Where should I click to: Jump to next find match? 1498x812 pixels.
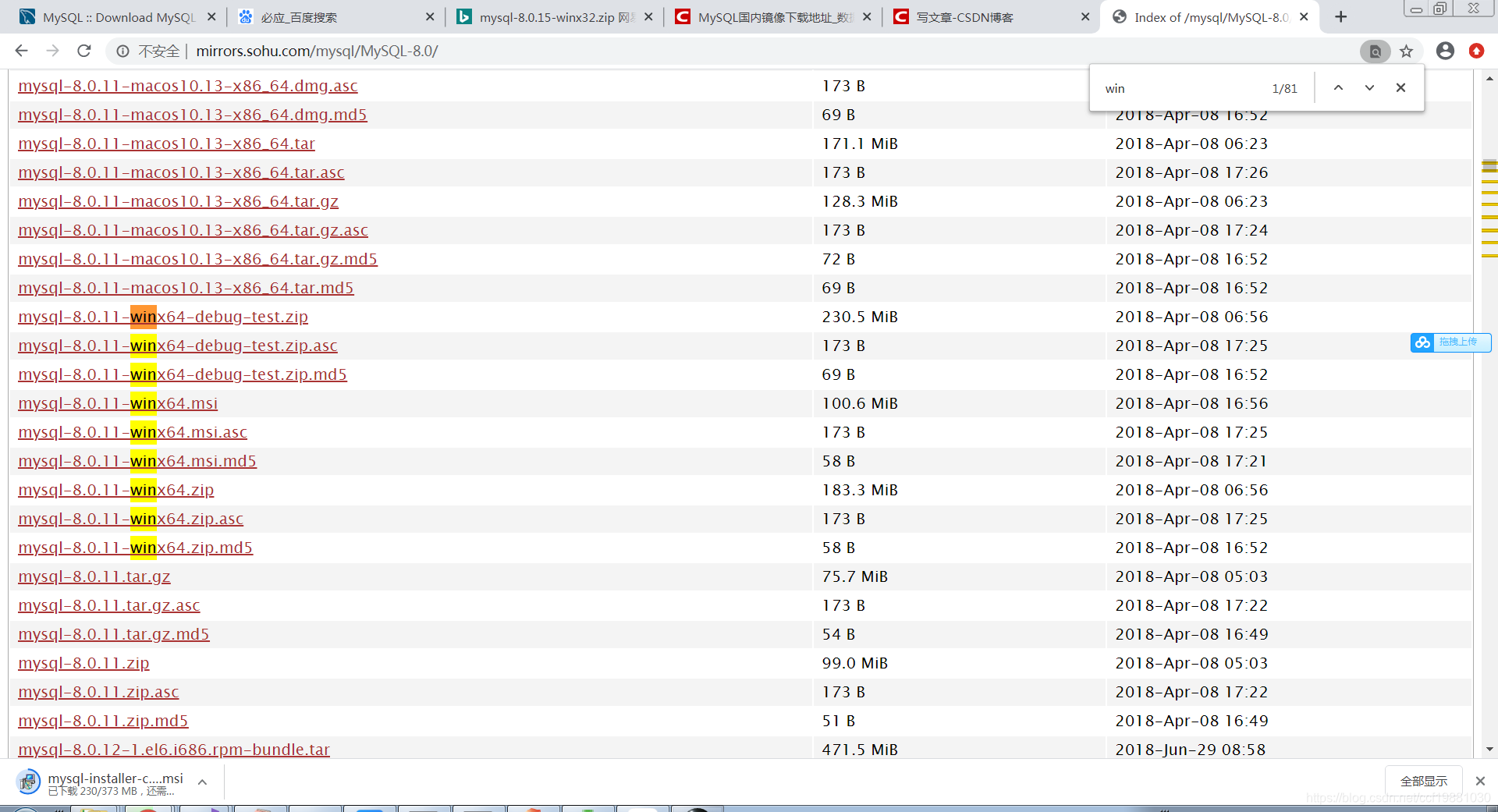pyautogui.click(x=1369, y=87)
